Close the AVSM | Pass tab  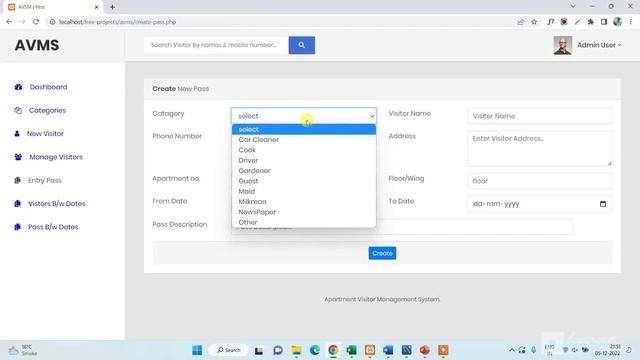click(x=97, y=7)
